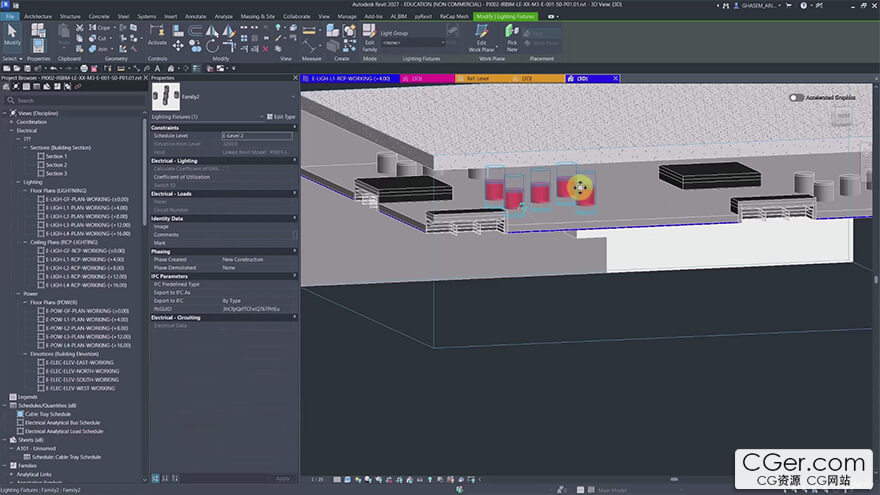Open the family type selector dropdown

coord(293,97)
